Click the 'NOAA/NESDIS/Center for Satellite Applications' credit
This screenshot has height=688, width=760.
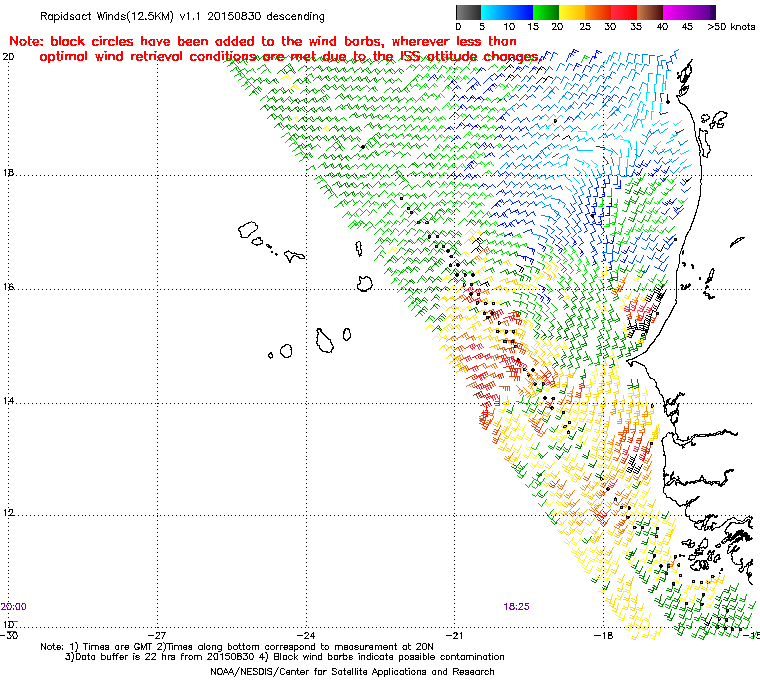[352, 672]
